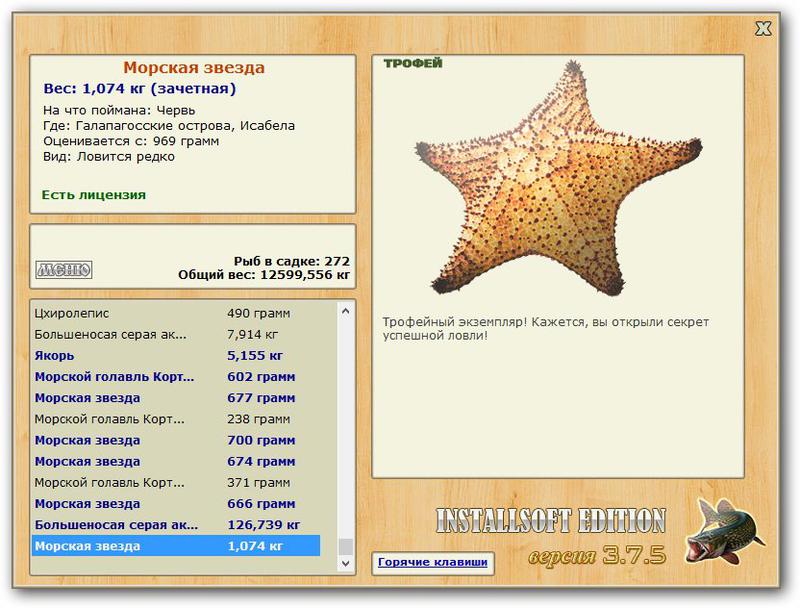
Task: Select Морской голавль Корт... 602 грамм row
Action: coord(176,377)
